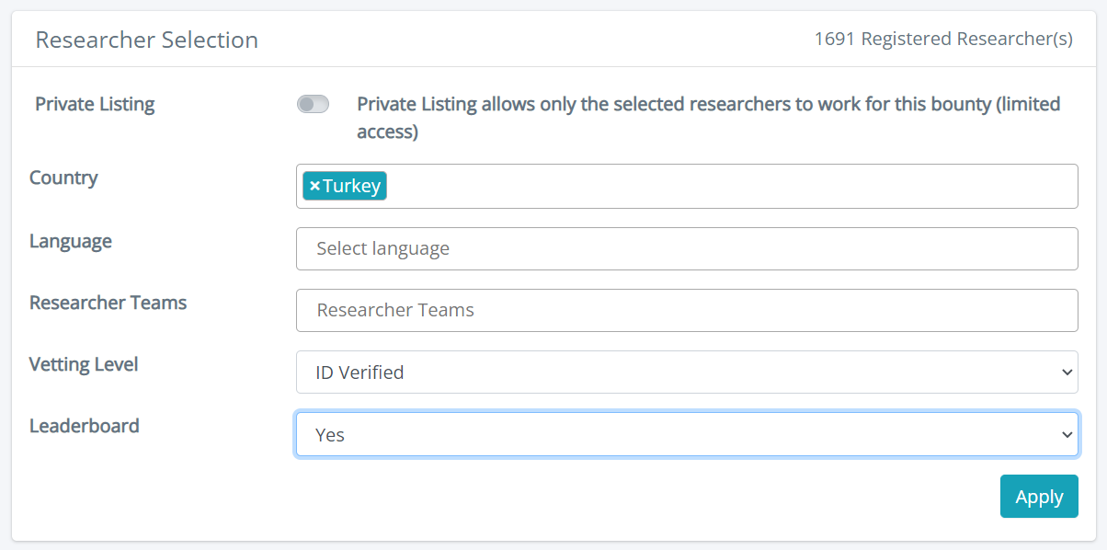
Task: Select the Turkey country tag text
Action: point(351,186)
